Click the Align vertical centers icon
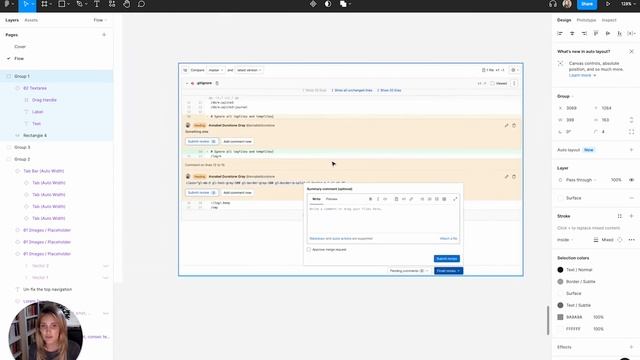640x360 pixels. (x=608, y=33)
